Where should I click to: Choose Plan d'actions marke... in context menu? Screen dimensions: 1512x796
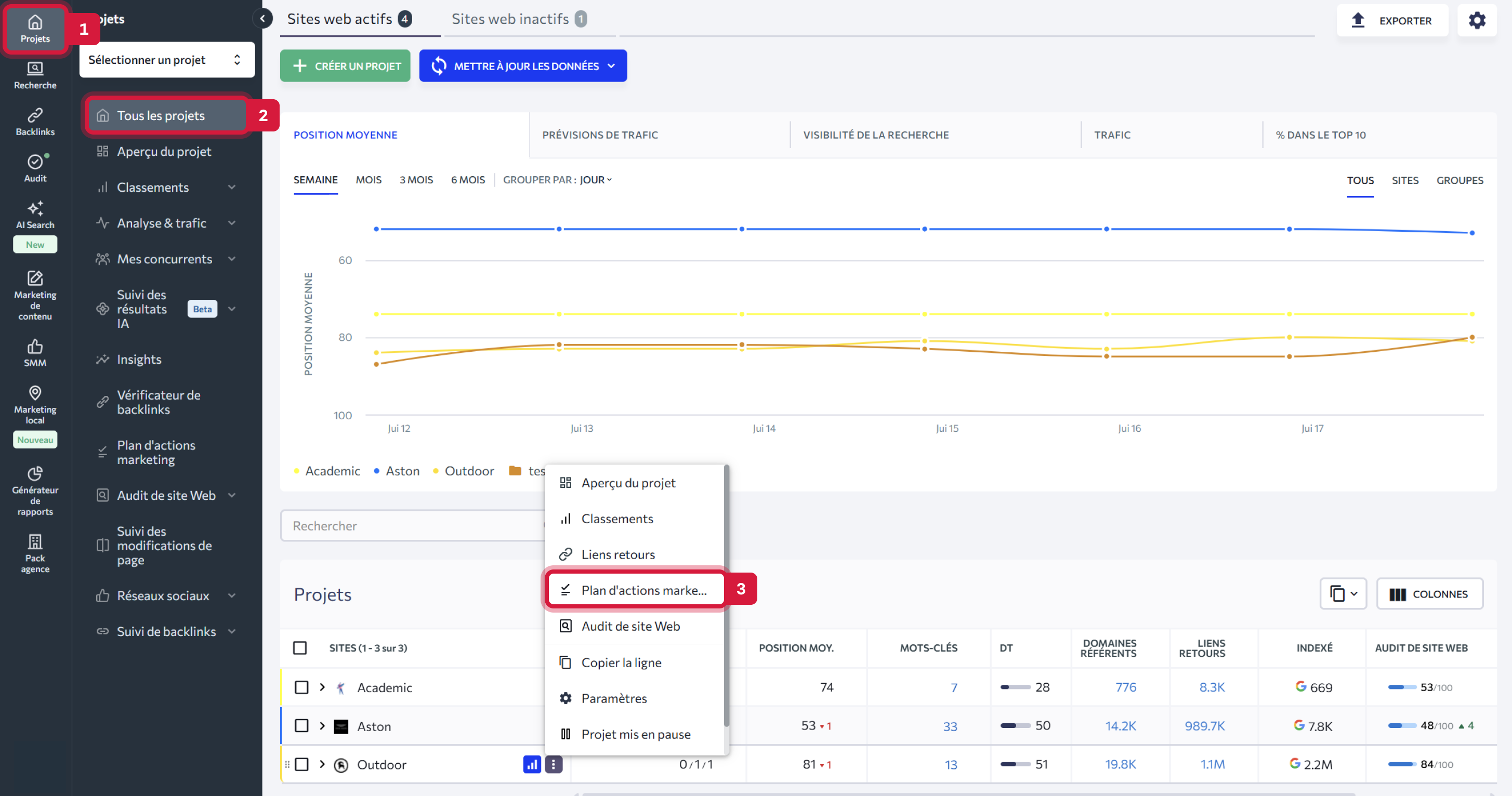point(636,590)
